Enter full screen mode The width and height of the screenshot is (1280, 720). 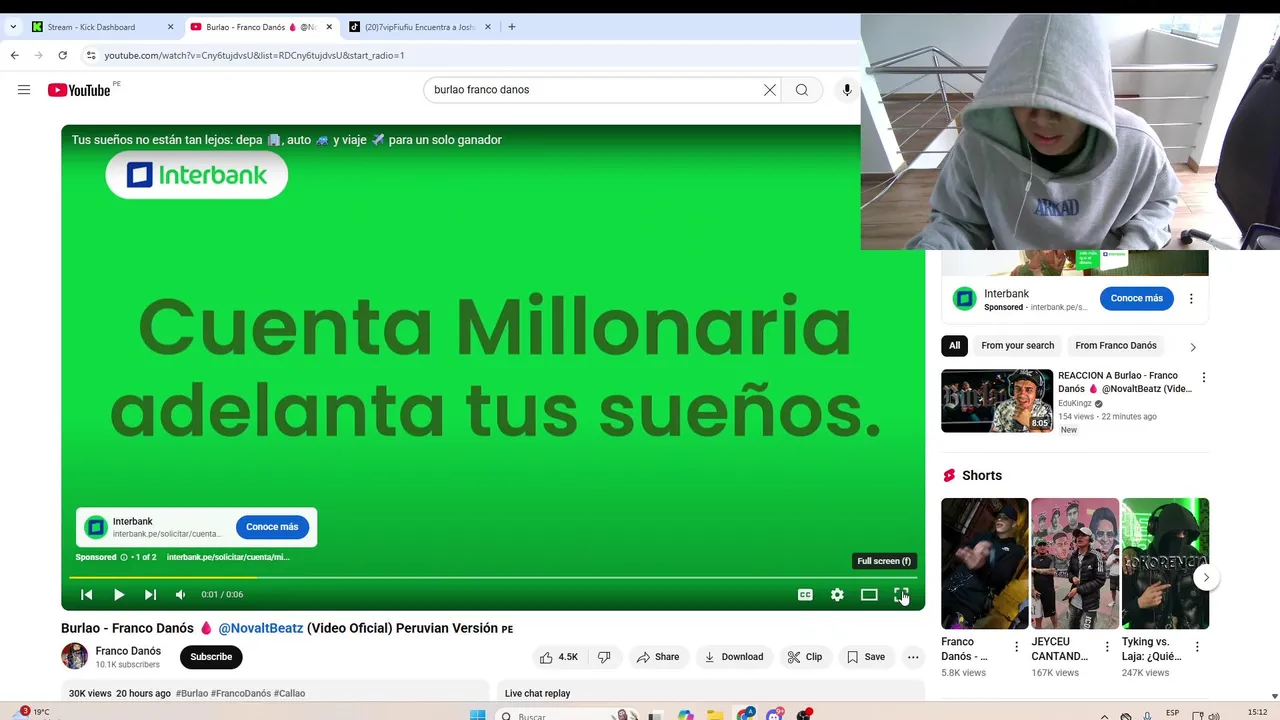pyautogui.click(x=901, y=594)
